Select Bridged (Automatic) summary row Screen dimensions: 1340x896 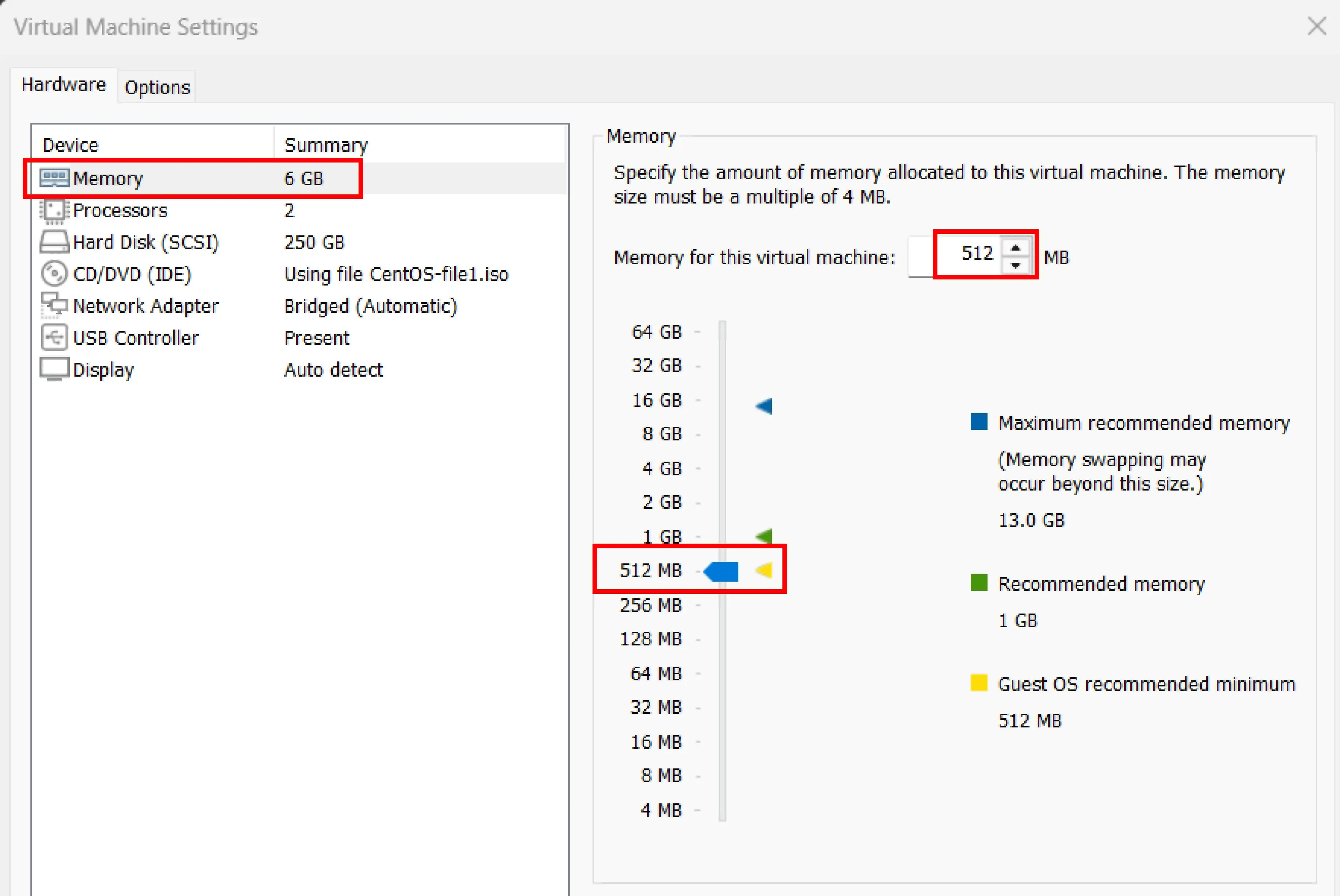pyautogui.click(x=370, y=306)
